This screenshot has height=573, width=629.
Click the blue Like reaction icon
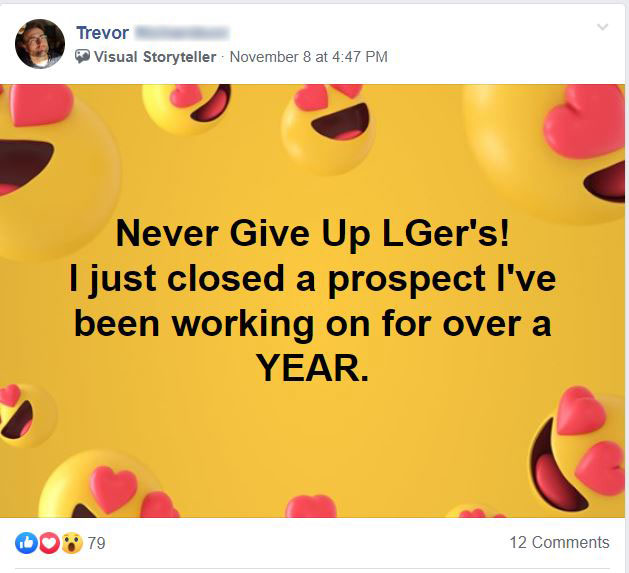coord(26,543)
